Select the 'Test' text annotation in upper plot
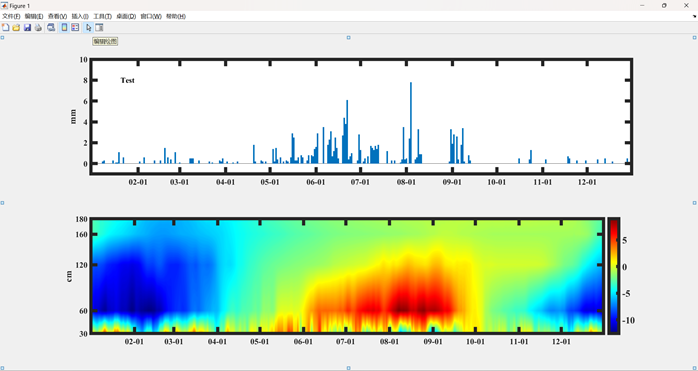The height and width of the screenshot is (371, 698). [127, 81]
